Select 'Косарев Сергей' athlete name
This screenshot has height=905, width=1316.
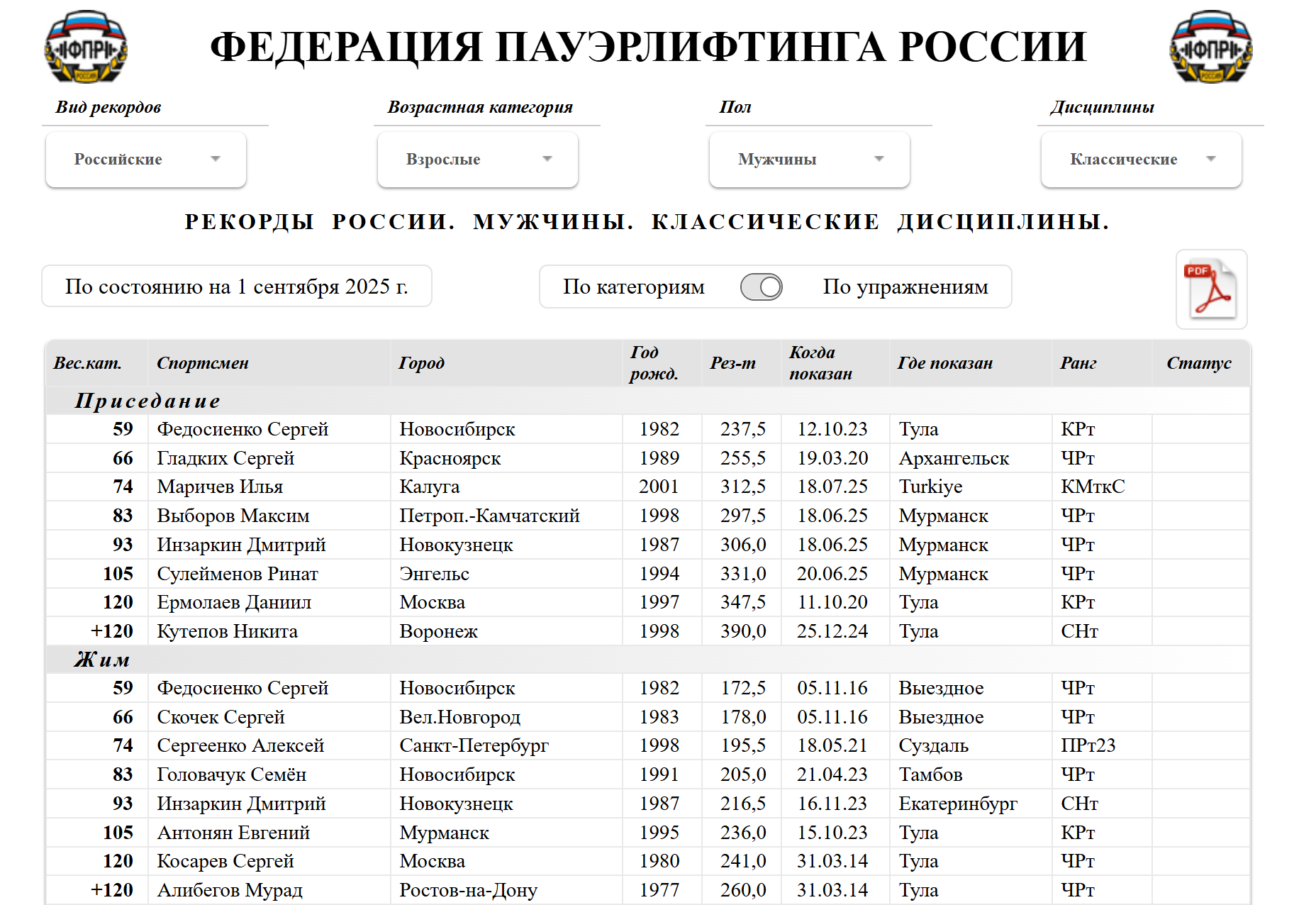(x=225, y=861)
